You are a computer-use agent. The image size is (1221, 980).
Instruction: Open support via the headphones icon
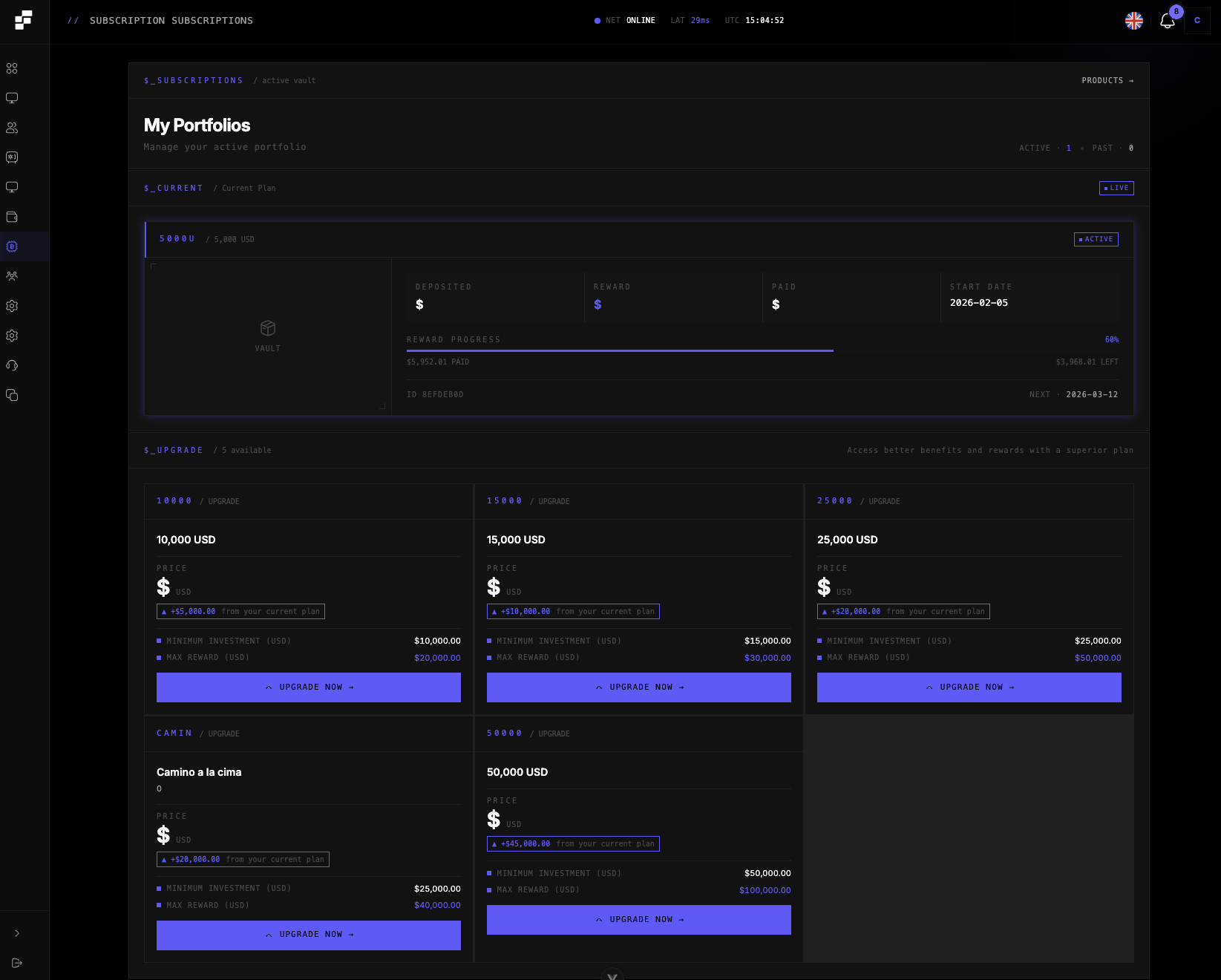(12, 365)
